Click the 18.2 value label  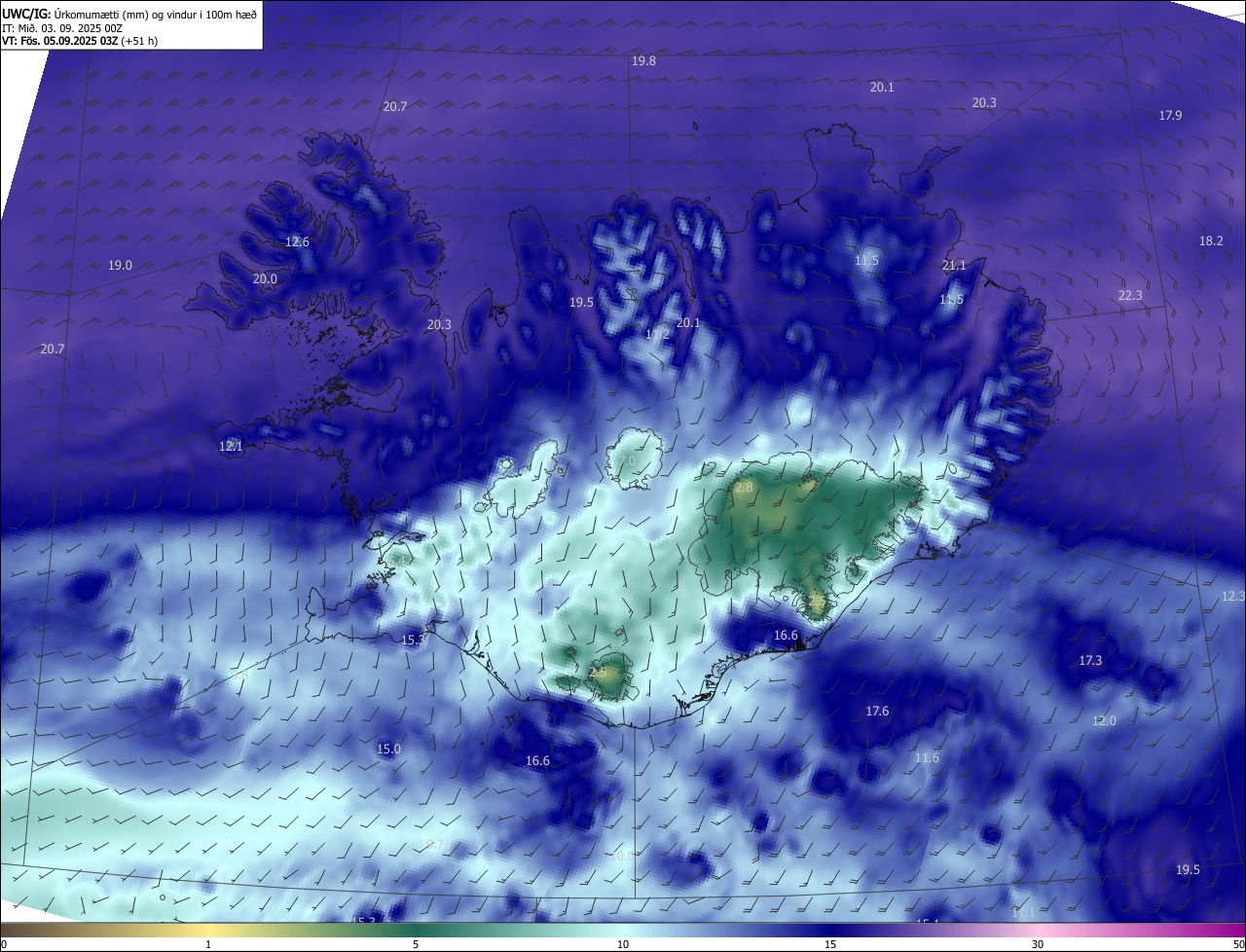pos(1211,240)
